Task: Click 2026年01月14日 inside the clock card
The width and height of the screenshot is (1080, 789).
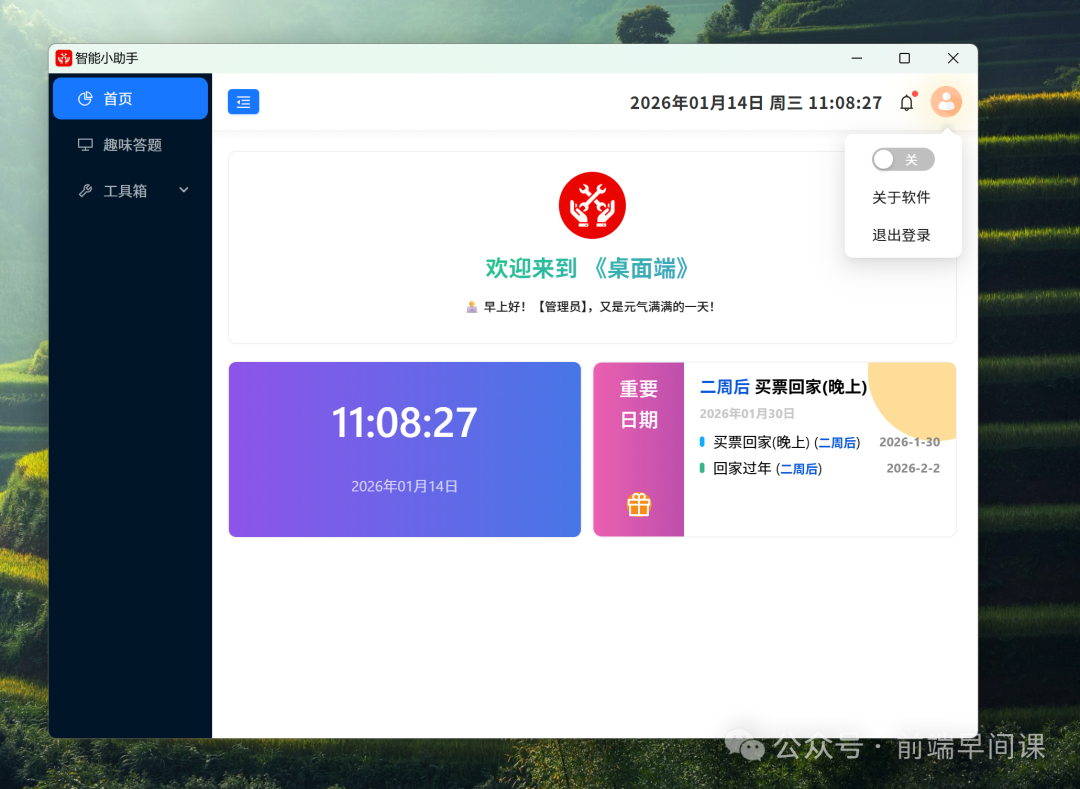Action: point(404,487)
